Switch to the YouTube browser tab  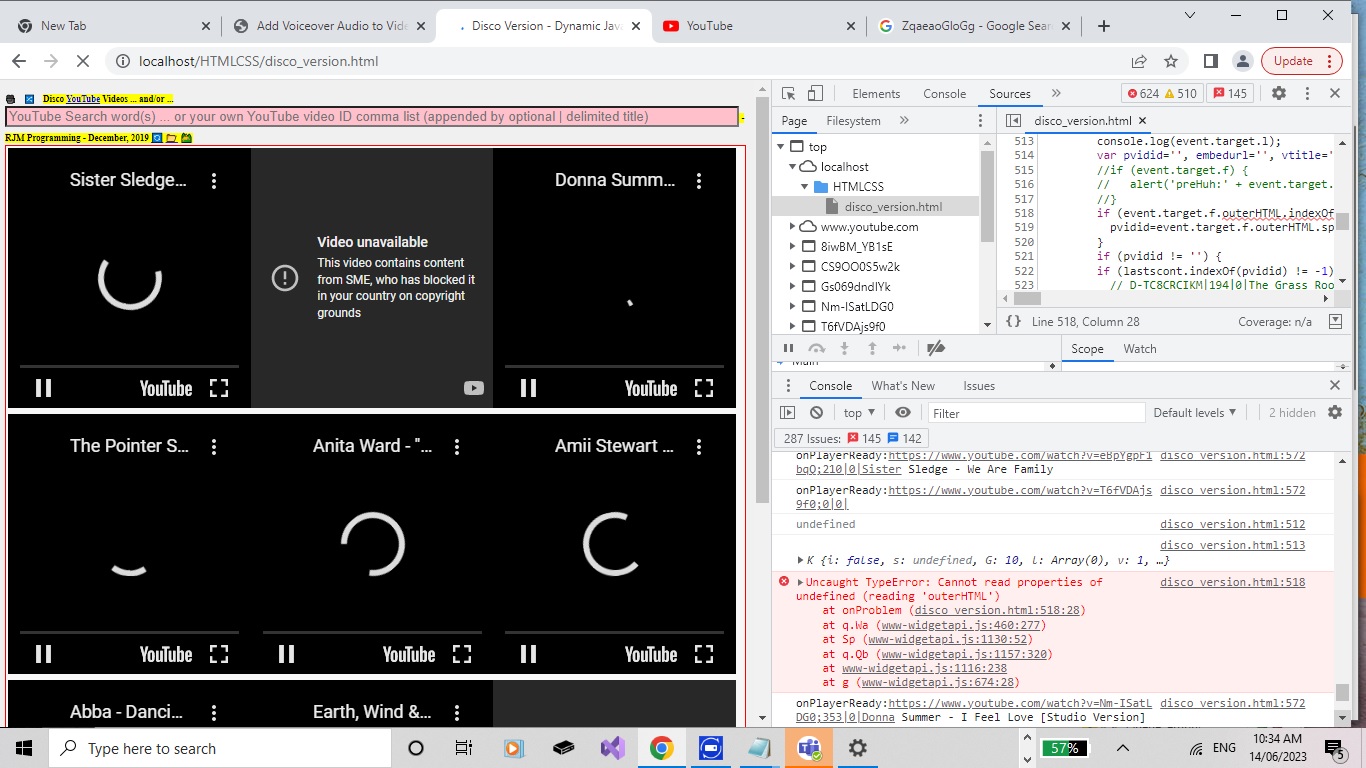pos(760,26)
